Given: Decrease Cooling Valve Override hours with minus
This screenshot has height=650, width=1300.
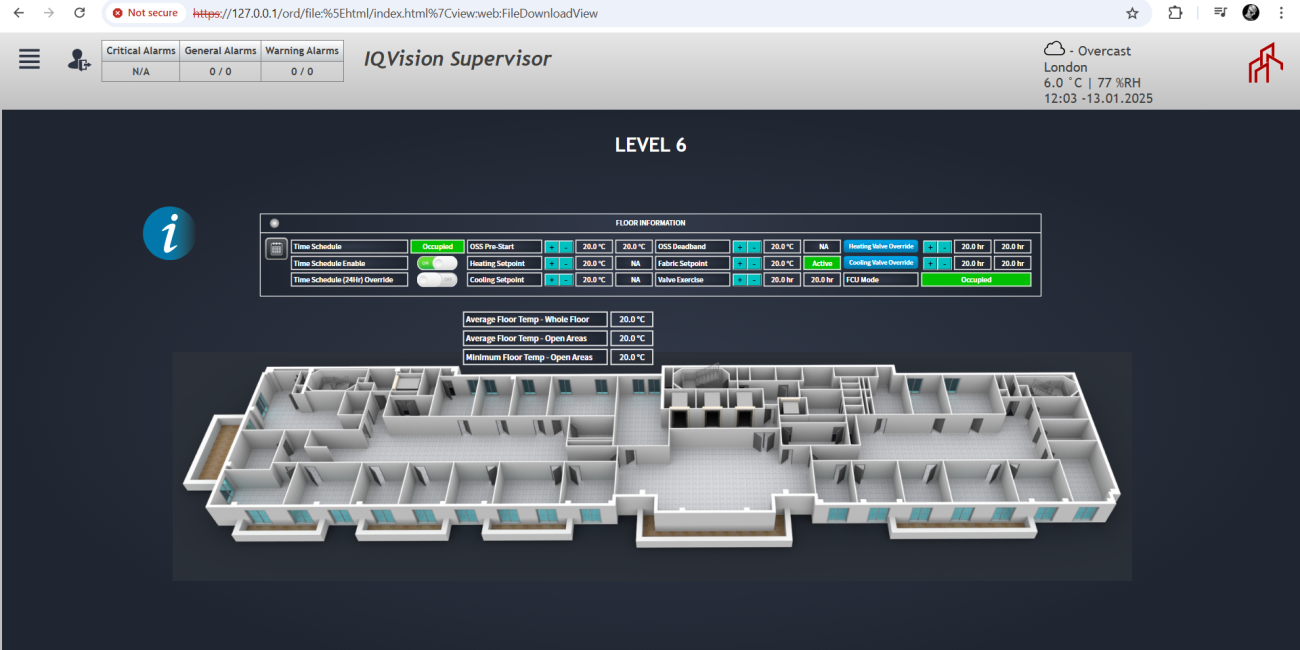Looking at the screenshot, I should pyautogui.click(x=944, y=263).
